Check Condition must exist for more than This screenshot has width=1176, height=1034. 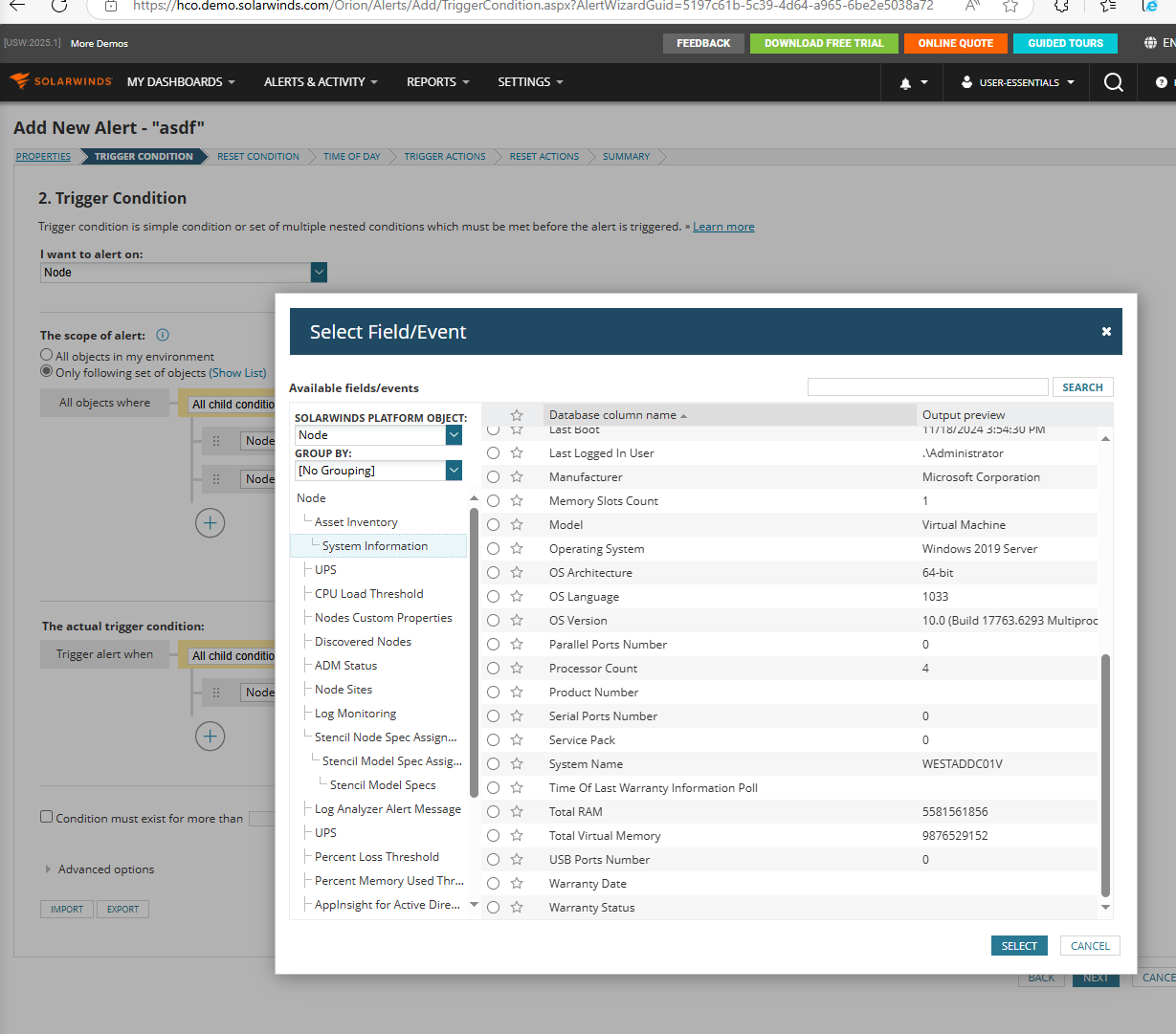46,817
